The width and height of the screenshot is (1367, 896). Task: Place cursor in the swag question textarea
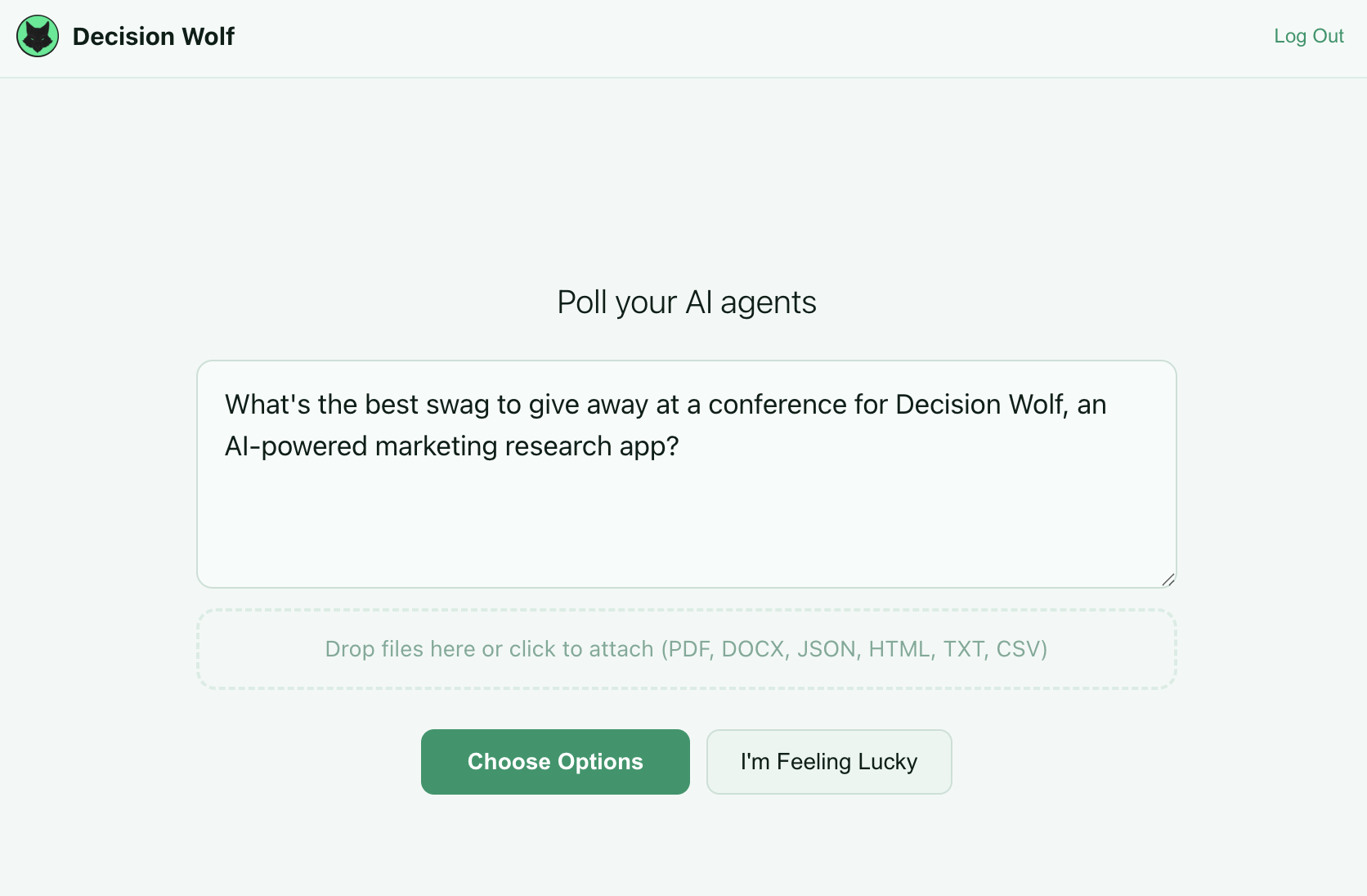click(686, 507)
